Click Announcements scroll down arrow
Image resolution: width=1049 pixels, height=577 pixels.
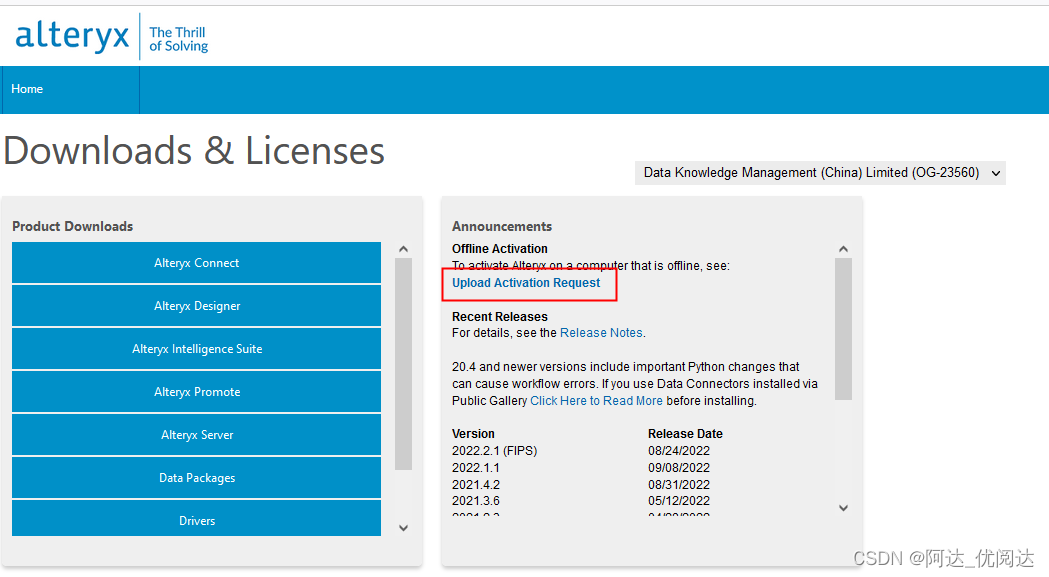pyautogui.click(x=843, y=508)
